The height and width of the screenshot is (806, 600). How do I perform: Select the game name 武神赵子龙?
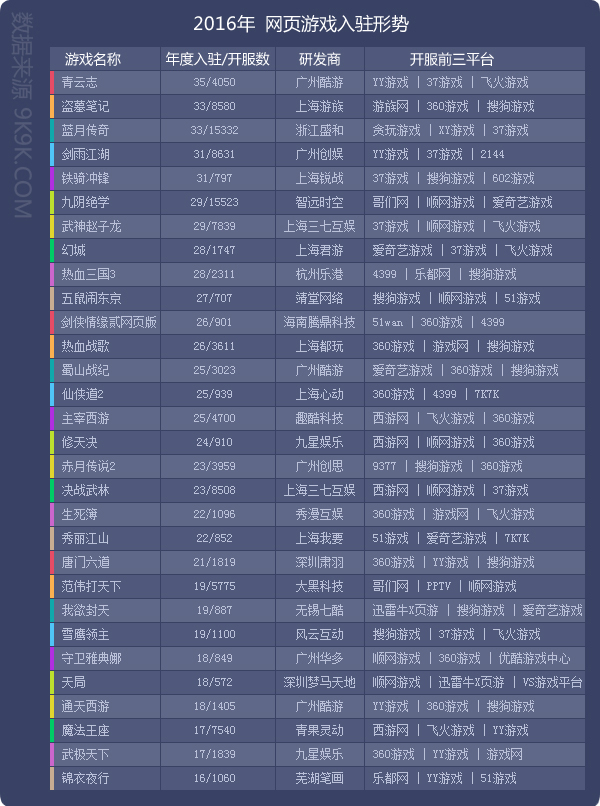coord(92,226)
